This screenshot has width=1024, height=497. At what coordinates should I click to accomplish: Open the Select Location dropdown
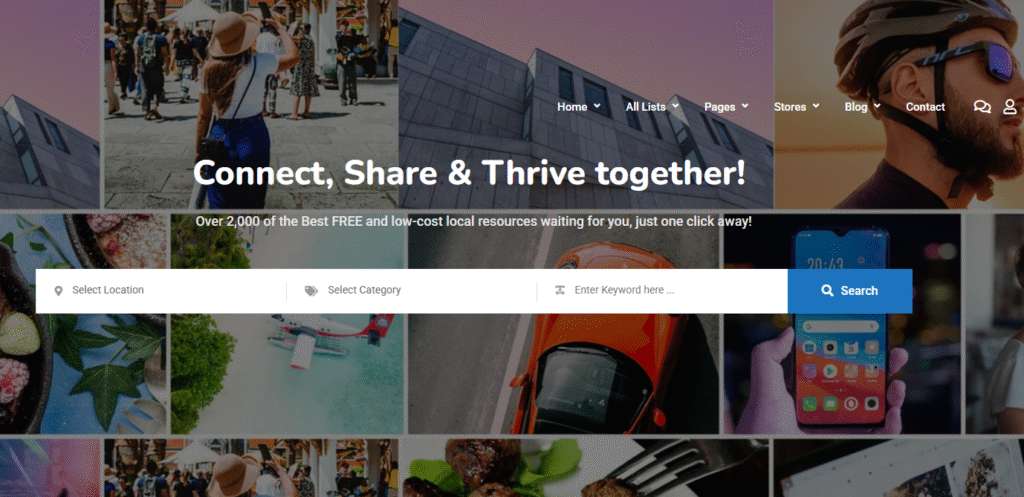click(x=161, y=291)
